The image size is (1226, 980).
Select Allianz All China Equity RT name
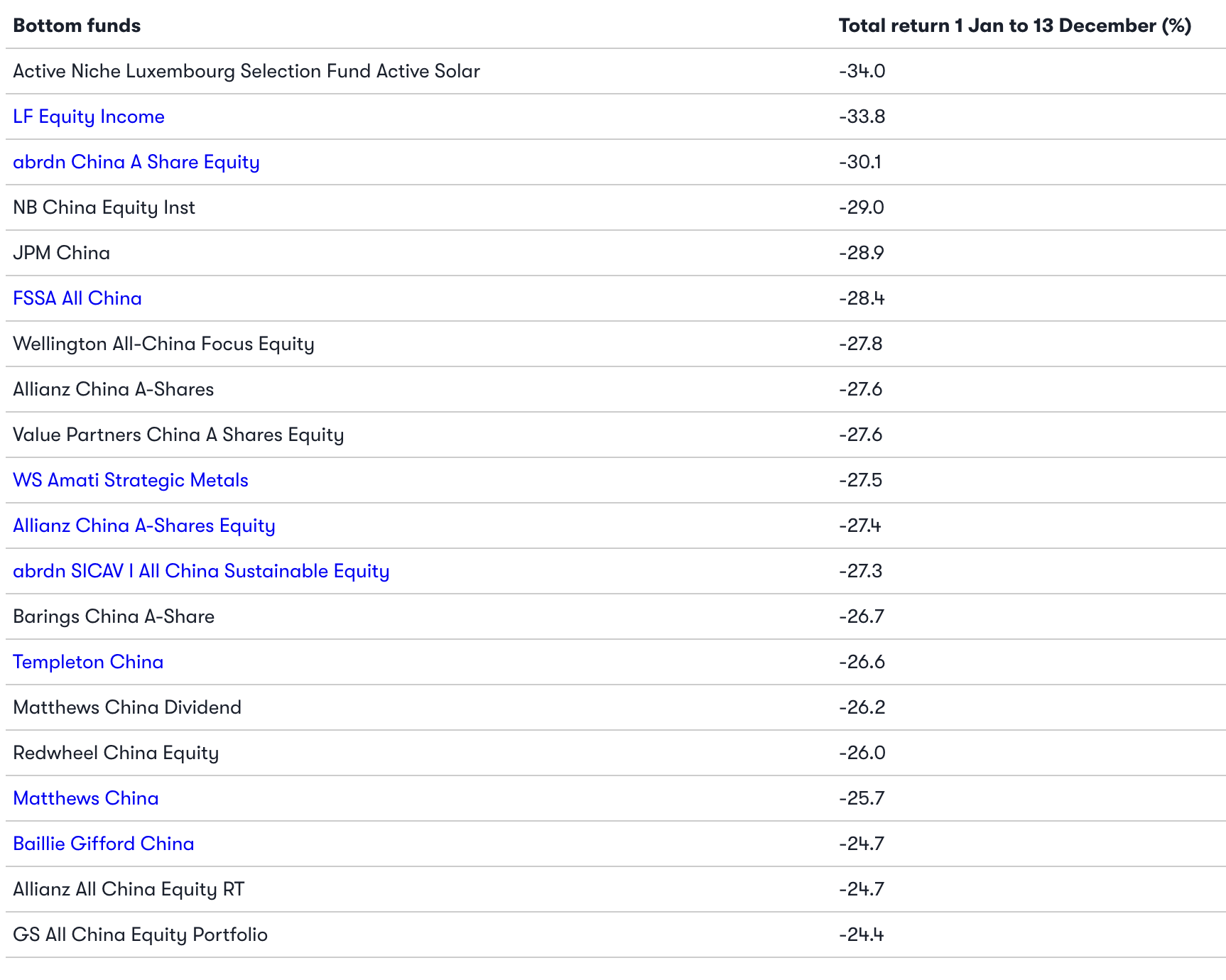tap(129, 889)
